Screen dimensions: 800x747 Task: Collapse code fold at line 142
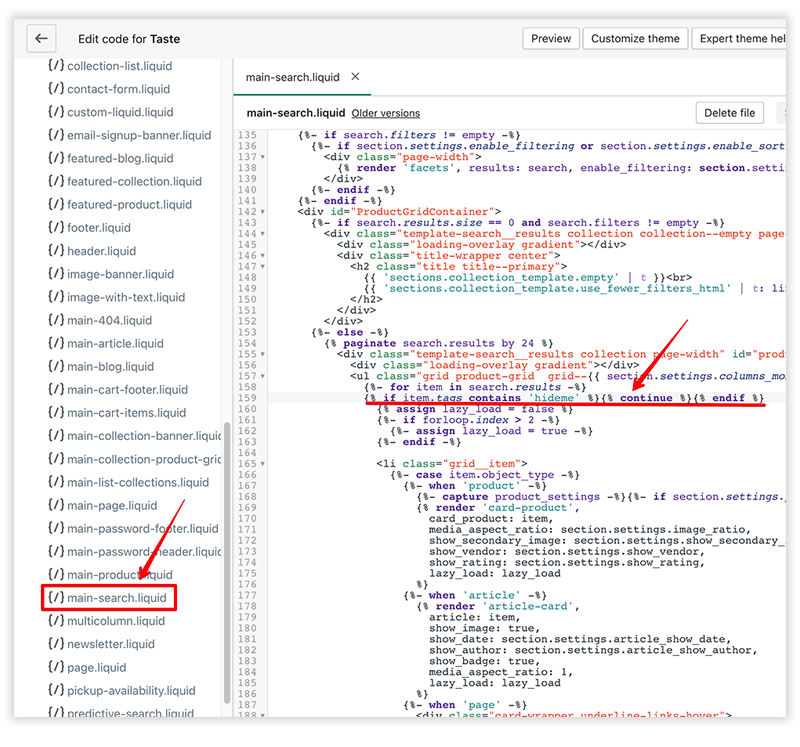coord(263,212)
